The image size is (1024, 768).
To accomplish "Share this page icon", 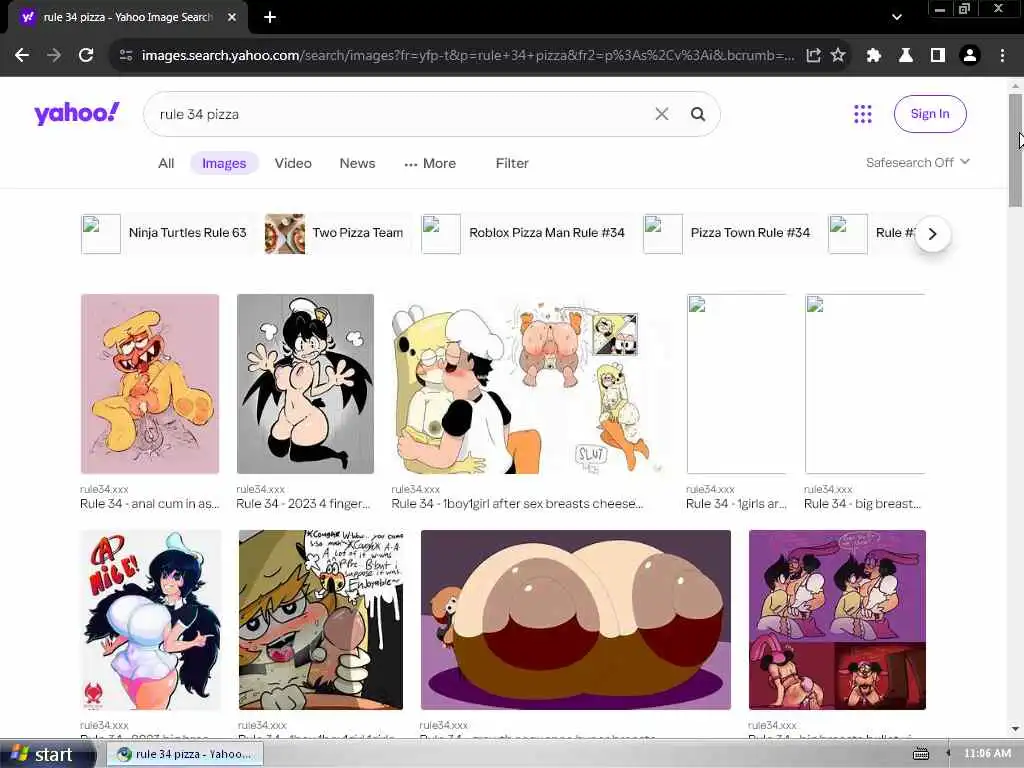I will click(x=813, y=56).
